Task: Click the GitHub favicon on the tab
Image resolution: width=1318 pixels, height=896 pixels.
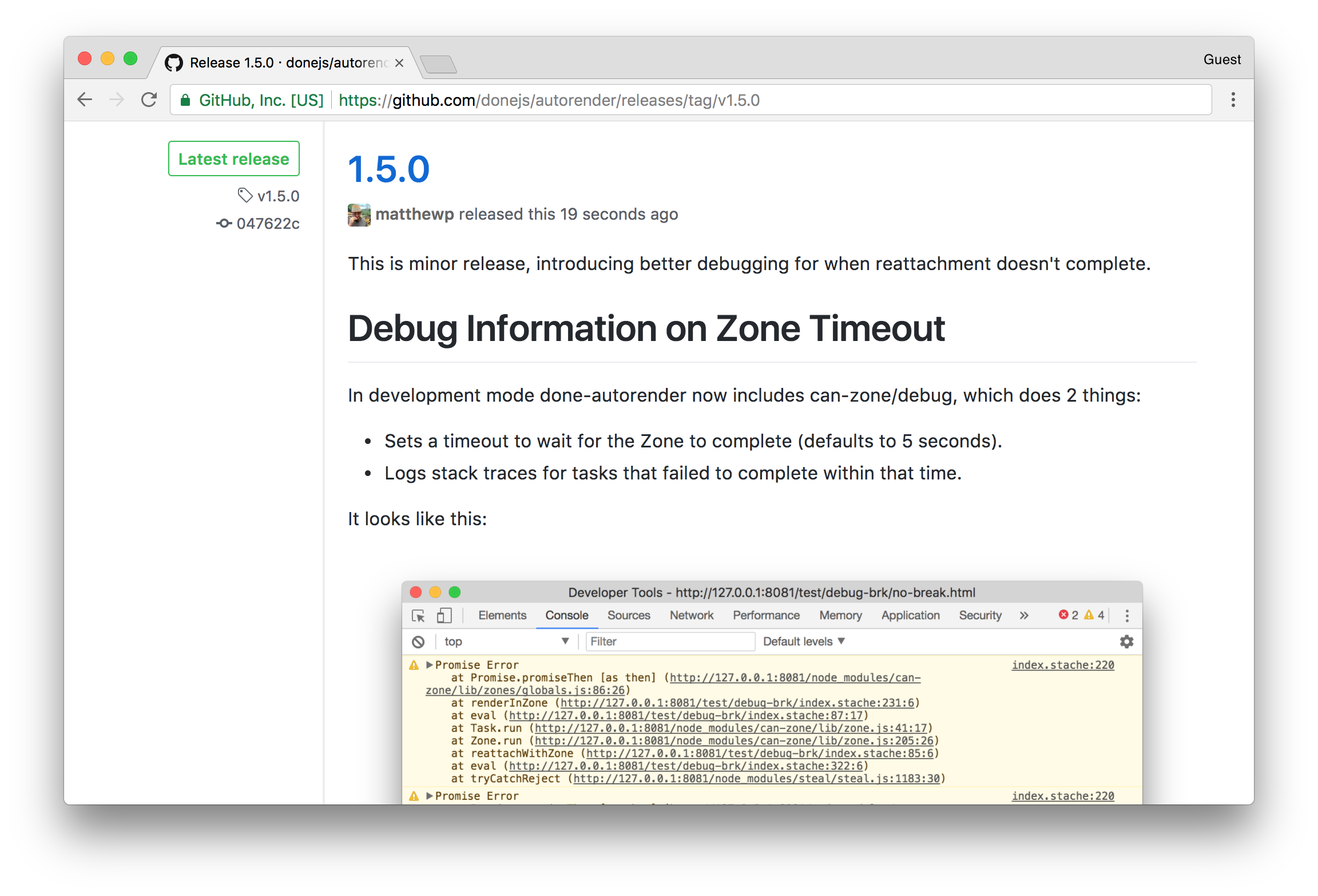Action: coord(174,63)
